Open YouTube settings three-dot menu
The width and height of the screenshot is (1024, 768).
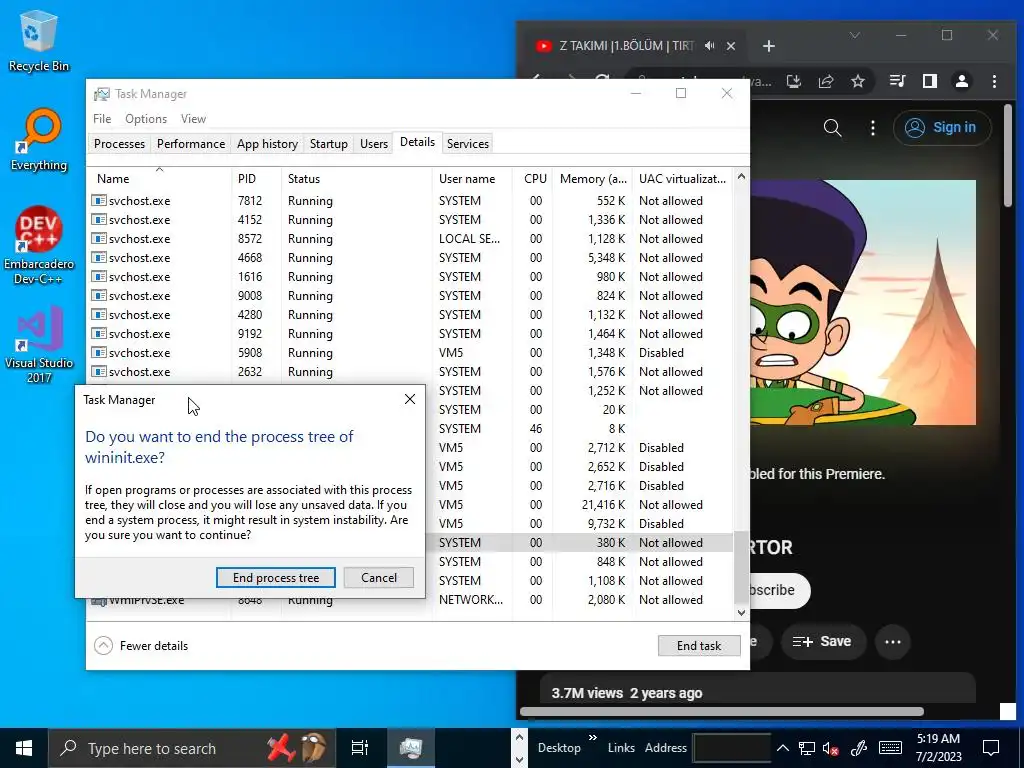872,127
